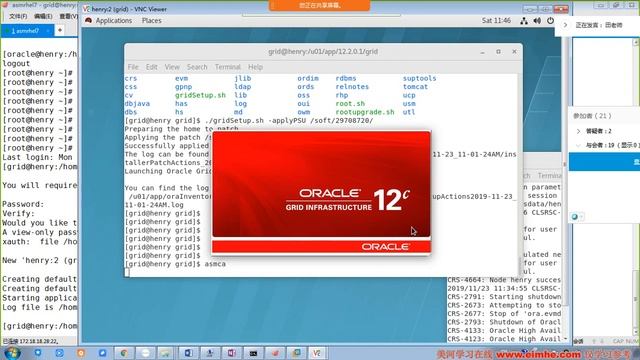Click 'ordim' in the directory listing

click(308, 78)
